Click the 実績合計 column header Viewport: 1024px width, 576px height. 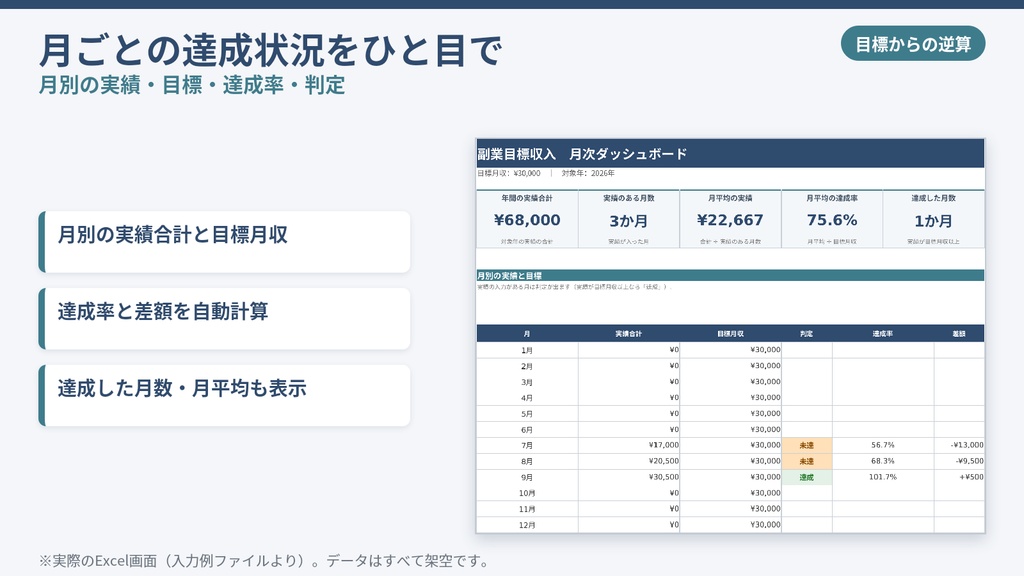pos(628,334)
